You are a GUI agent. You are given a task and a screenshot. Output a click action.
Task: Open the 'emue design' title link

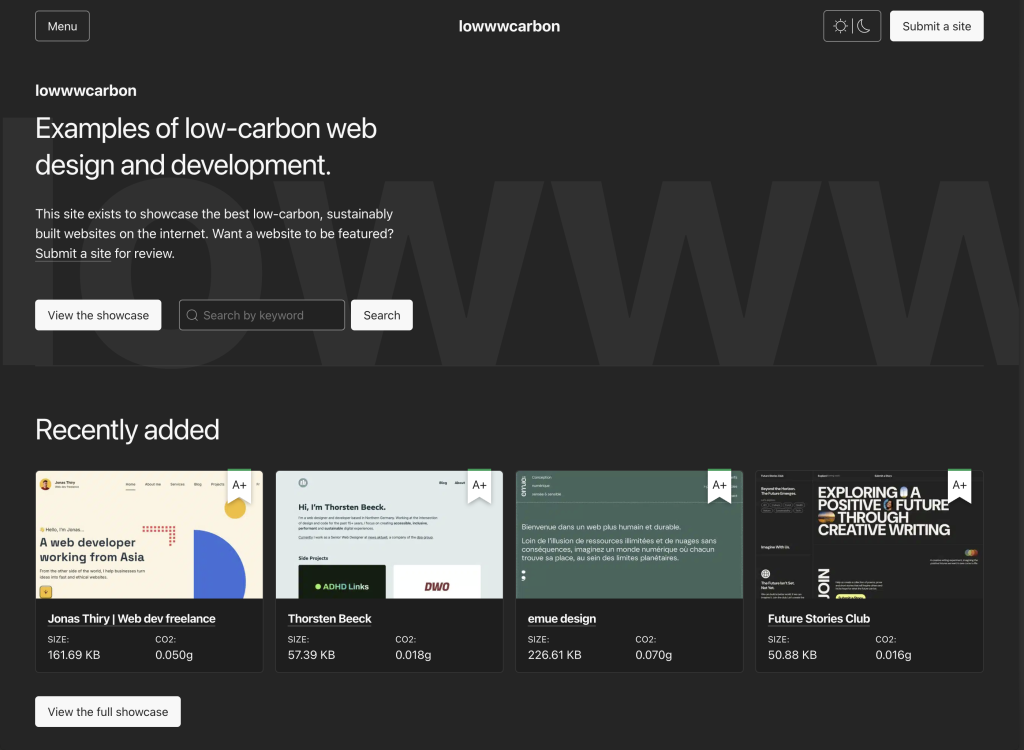562,619
